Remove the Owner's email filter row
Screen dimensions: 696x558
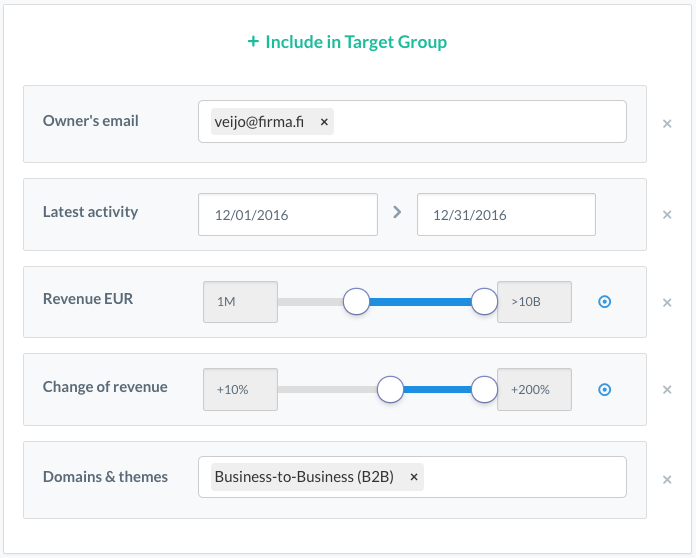click(667, 124)
